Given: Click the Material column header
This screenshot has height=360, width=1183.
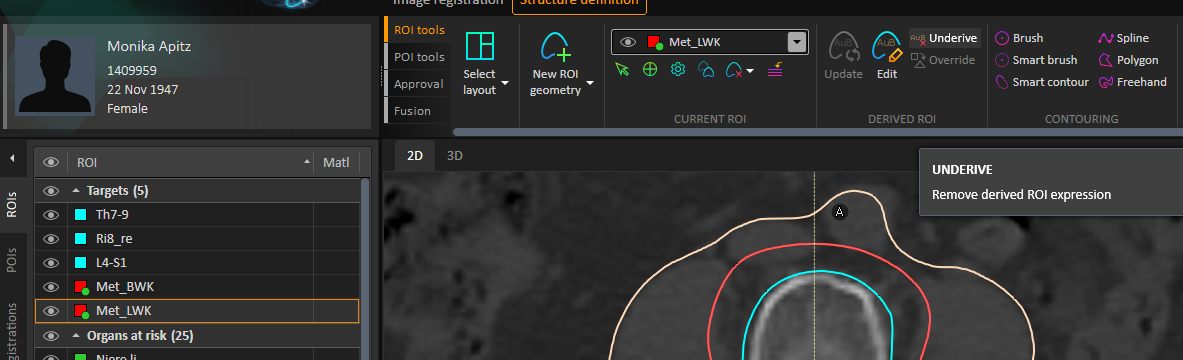Looking at the screenshot, I should [x=336, y=162].
